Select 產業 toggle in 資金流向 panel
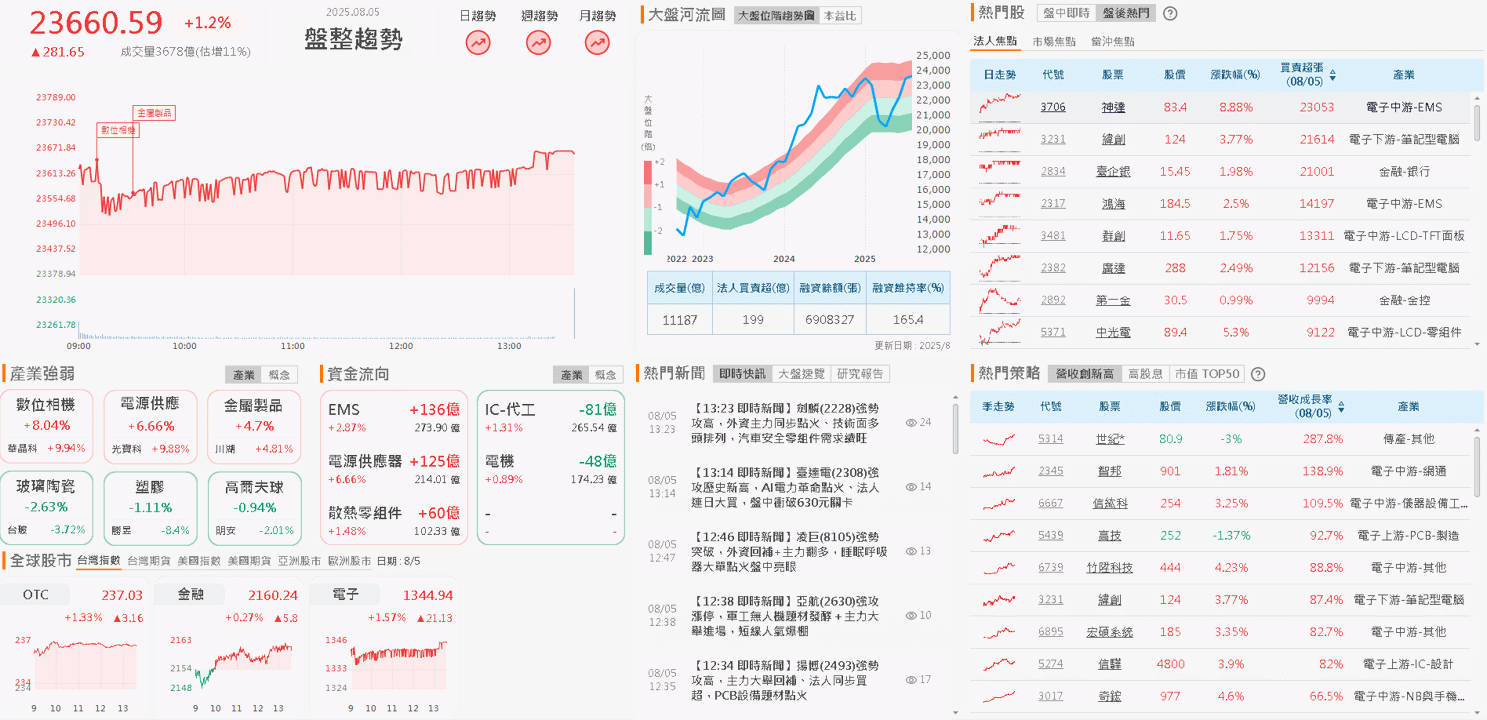1487x720 pixels. coord(571,375)
